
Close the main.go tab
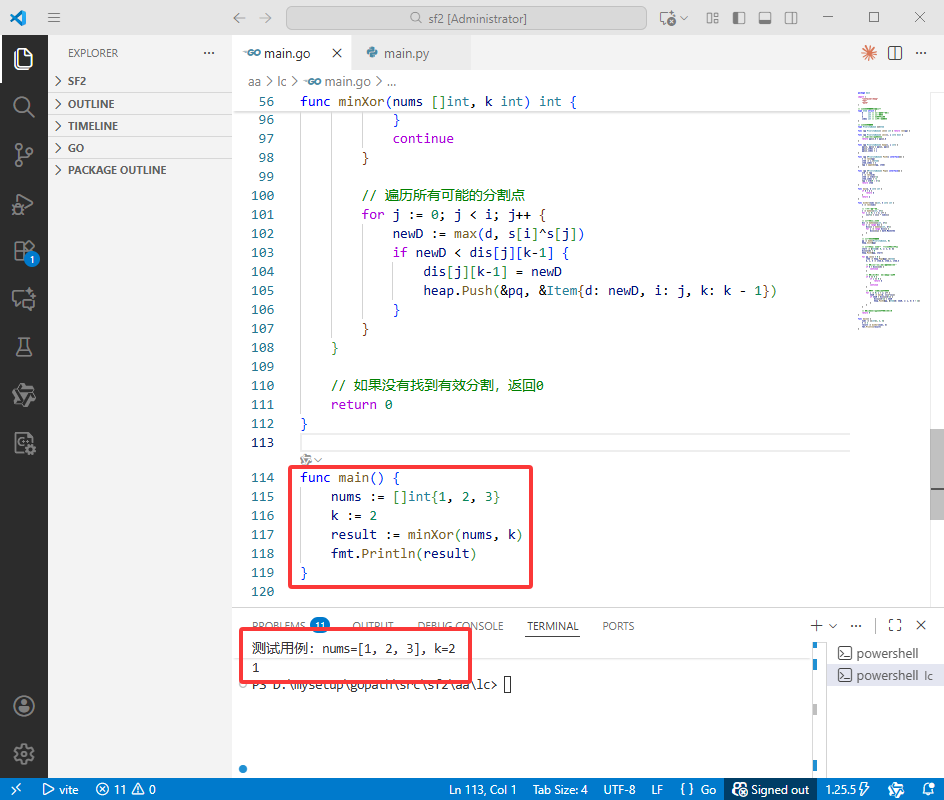[337, 53]
